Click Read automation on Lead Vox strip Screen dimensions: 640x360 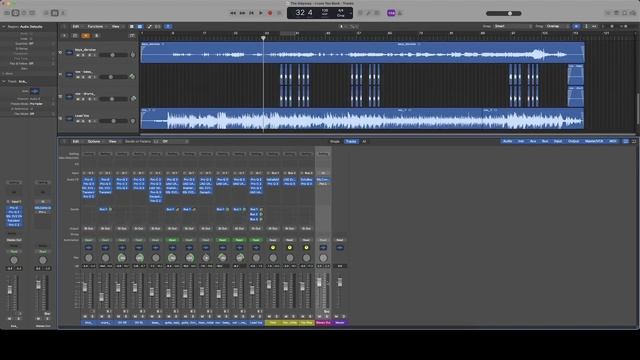point(256,240)
